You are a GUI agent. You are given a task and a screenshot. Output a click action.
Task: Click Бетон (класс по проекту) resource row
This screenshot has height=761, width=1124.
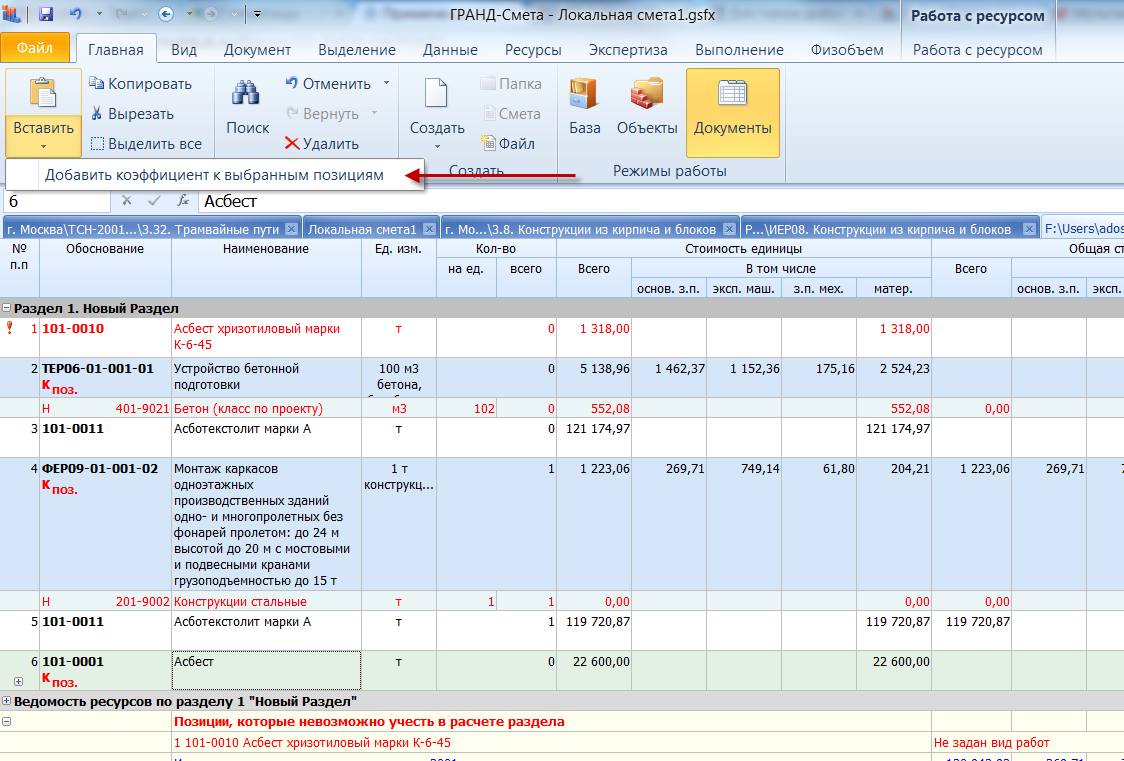pyautogui.click(x=248, y=408)
